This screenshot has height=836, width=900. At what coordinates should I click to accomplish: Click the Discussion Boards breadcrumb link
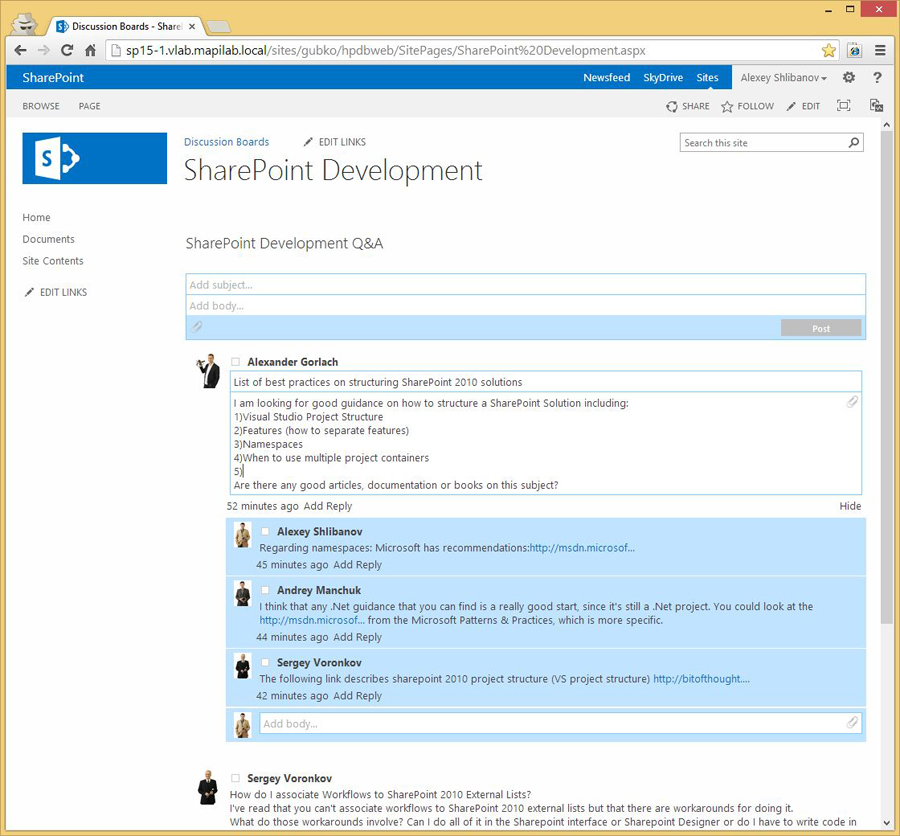click(x=226, y=142)
